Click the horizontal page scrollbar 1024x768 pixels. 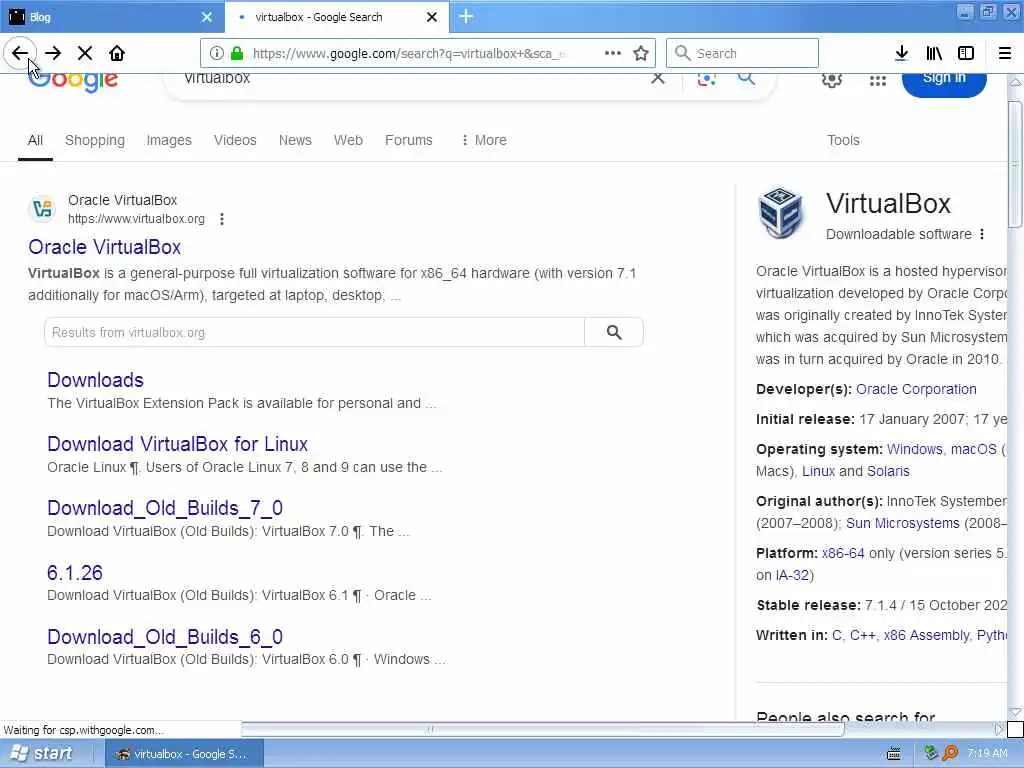coord(543,729)
